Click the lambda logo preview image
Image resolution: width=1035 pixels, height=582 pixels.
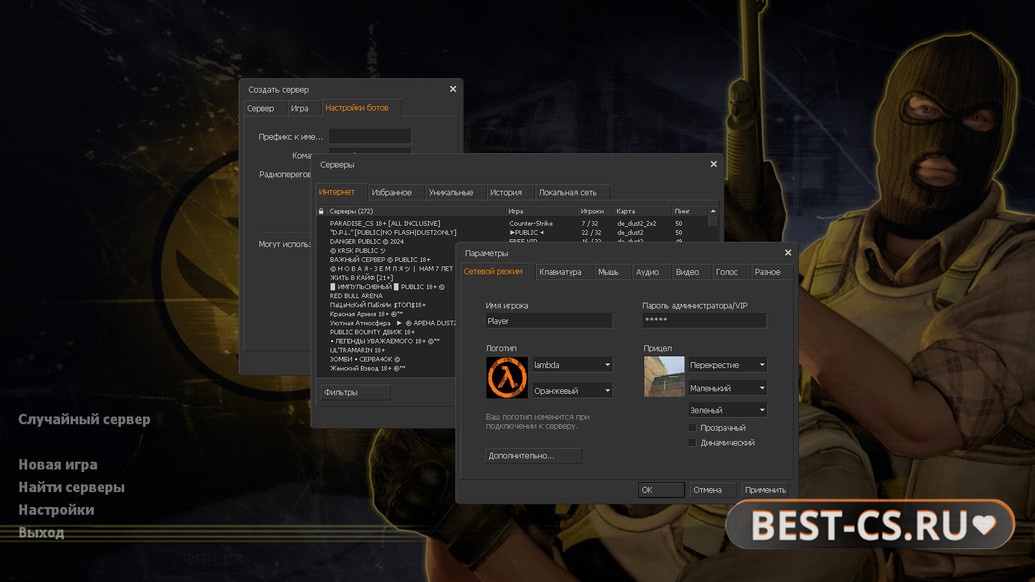point(507,377)
